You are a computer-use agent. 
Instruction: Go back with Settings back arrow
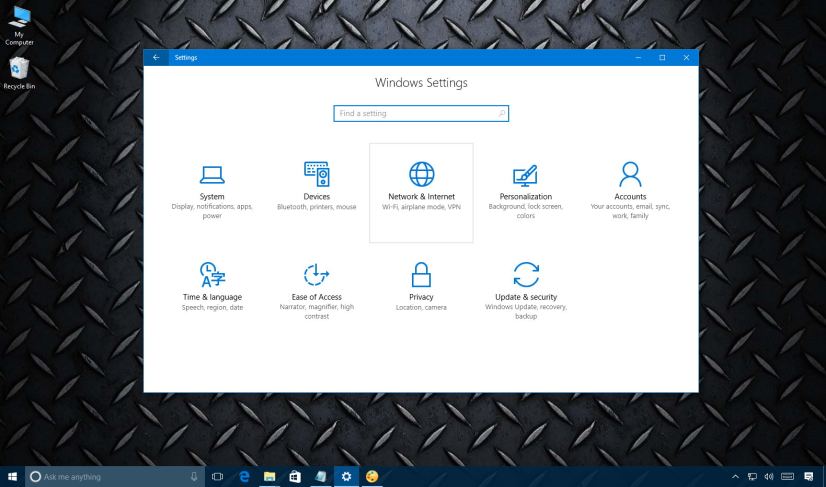(156, 57)
